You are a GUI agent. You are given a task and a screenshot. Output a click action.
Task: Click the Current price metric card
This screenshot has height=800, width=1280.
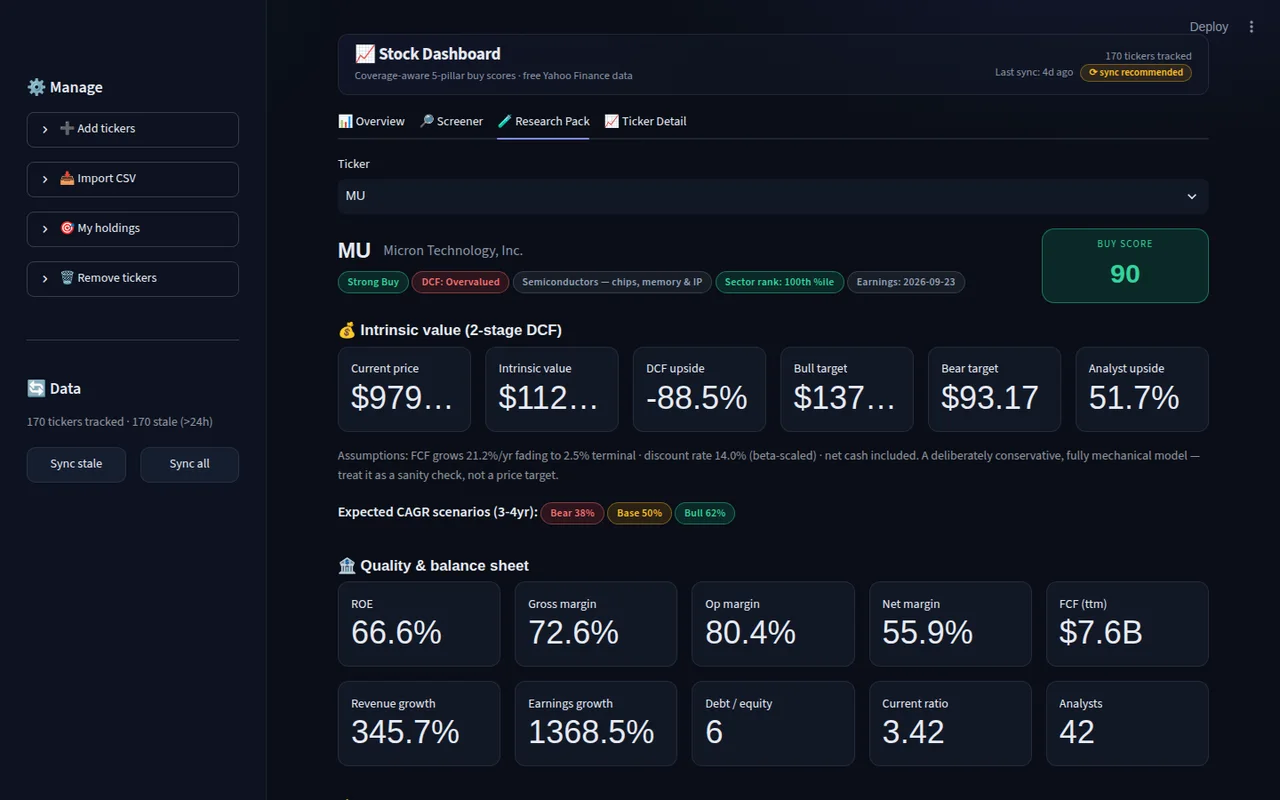(404, 389)
